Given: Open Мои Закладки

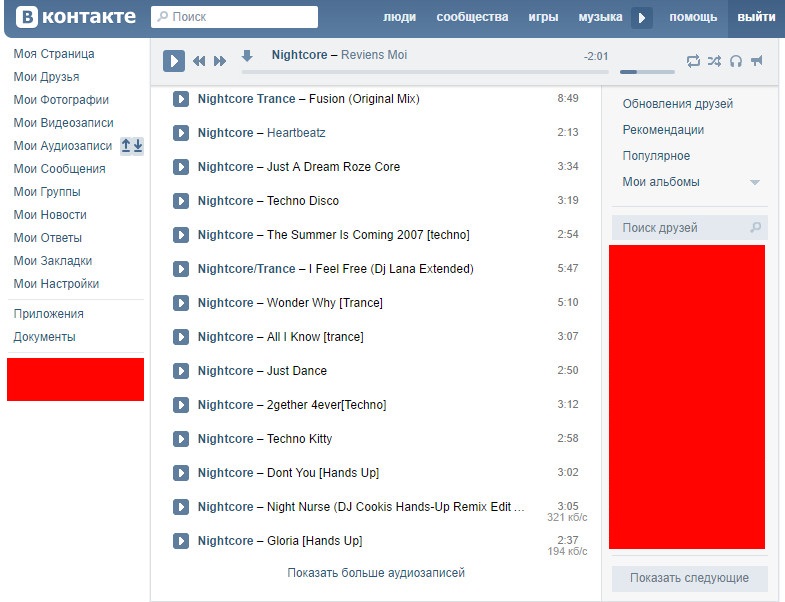Looking at the screenshot, I should 53,261.
